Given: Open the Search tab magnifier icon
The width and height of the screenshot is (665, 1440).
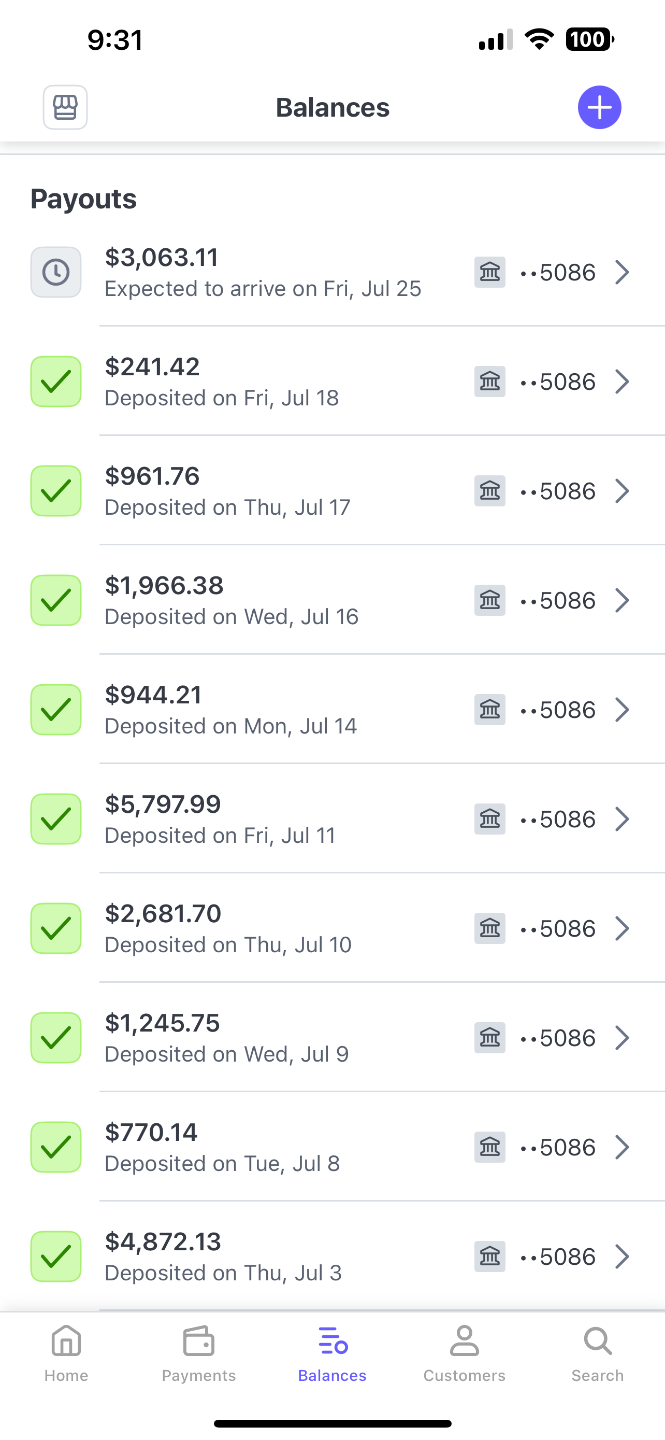Looking at the screenshot, I should pos(597,1341).
